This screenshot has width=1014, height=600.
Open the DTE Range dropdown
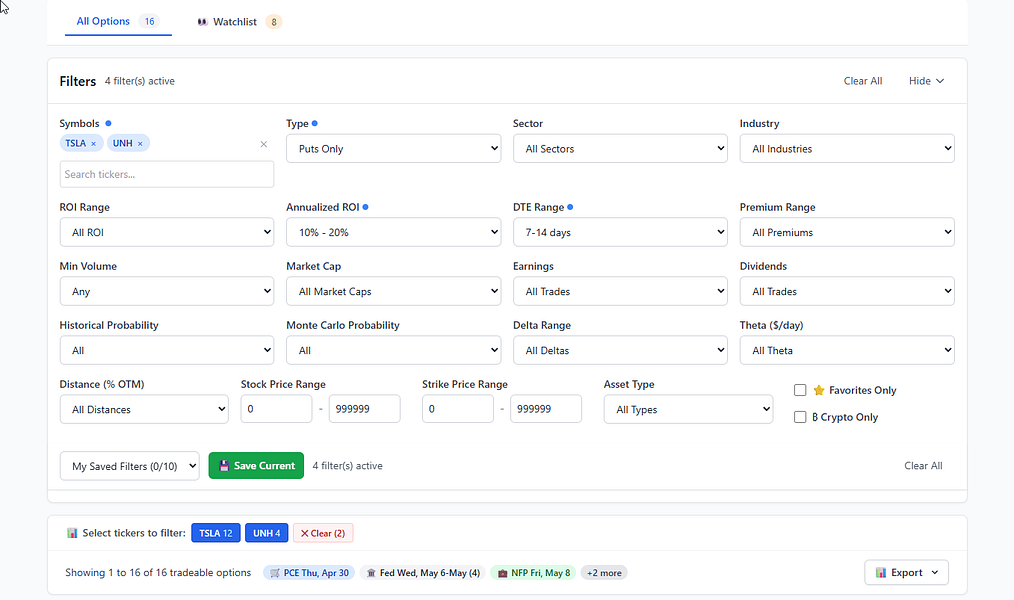[620, 232]
